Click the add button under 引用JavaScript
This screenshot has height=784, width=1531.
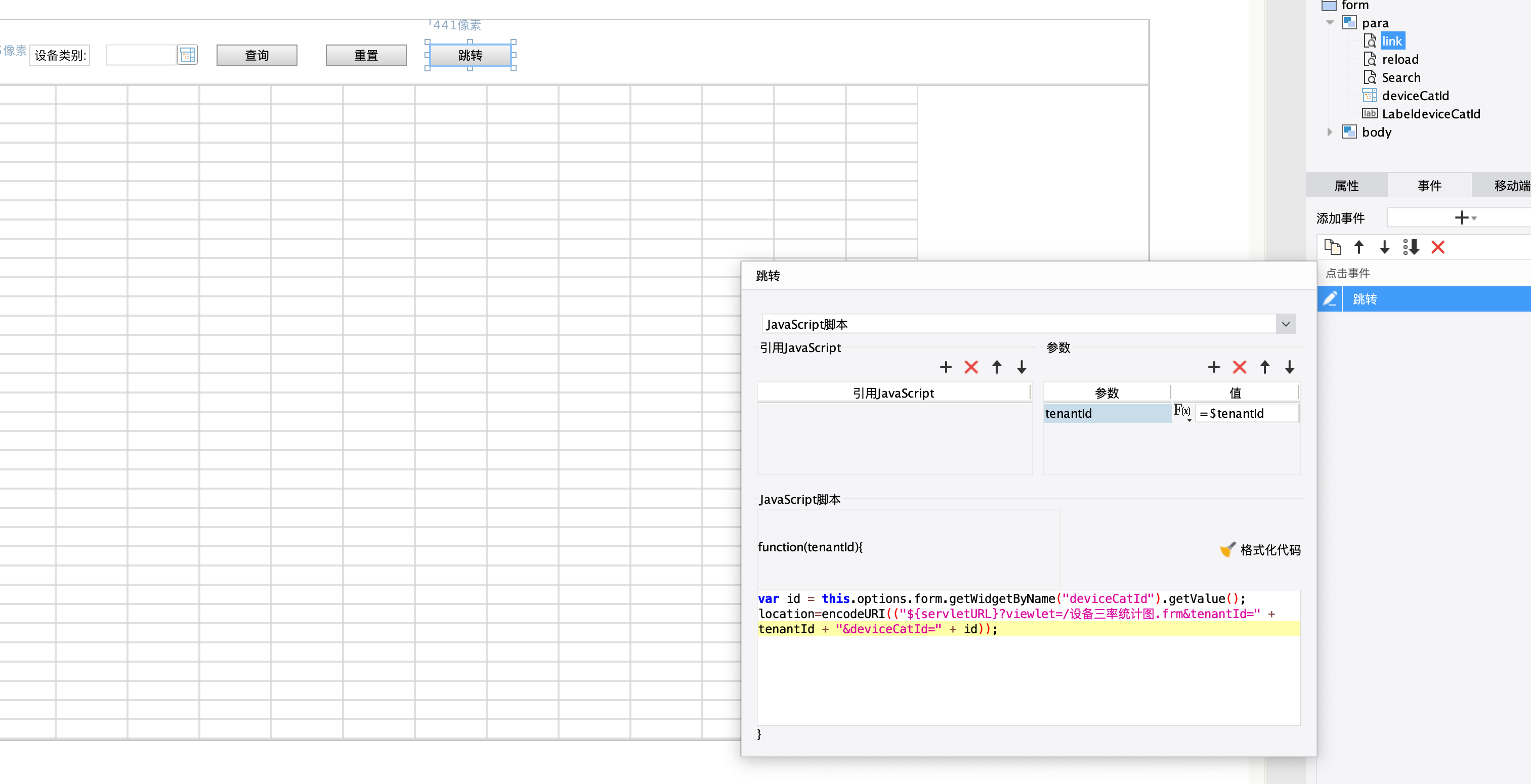(946, 367)
